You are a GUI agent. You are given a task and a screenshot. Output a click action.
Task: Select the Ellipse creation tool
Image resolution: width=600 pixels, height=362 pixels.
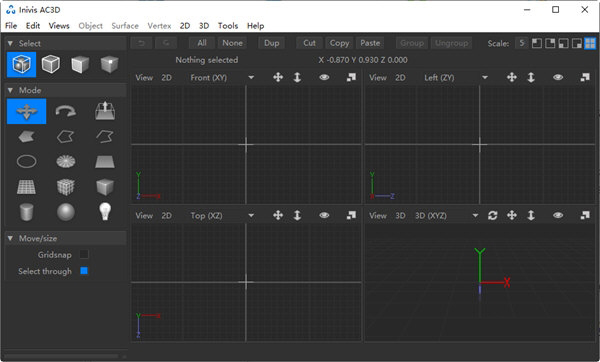click(26, 161)
